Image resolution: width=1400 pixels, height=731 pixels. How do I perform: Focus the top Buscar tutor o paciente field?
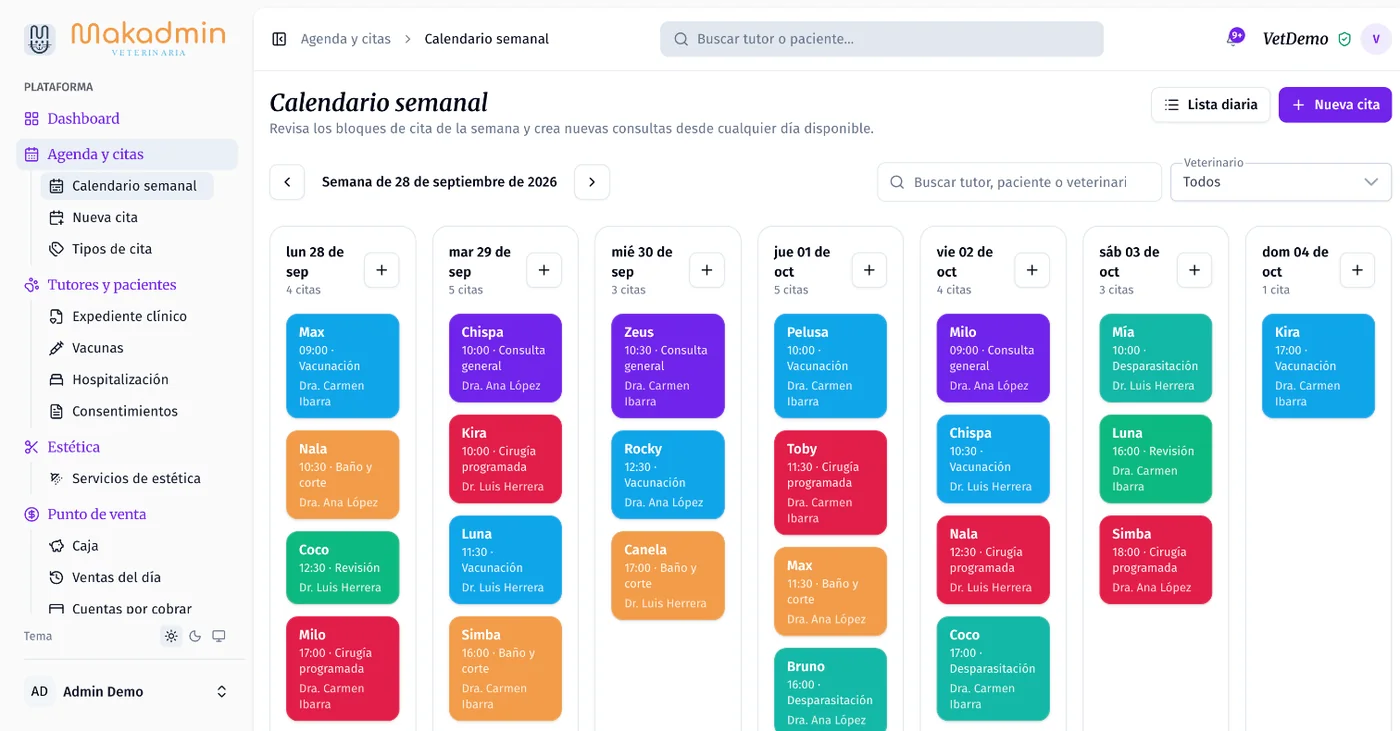tap(881, 39)
